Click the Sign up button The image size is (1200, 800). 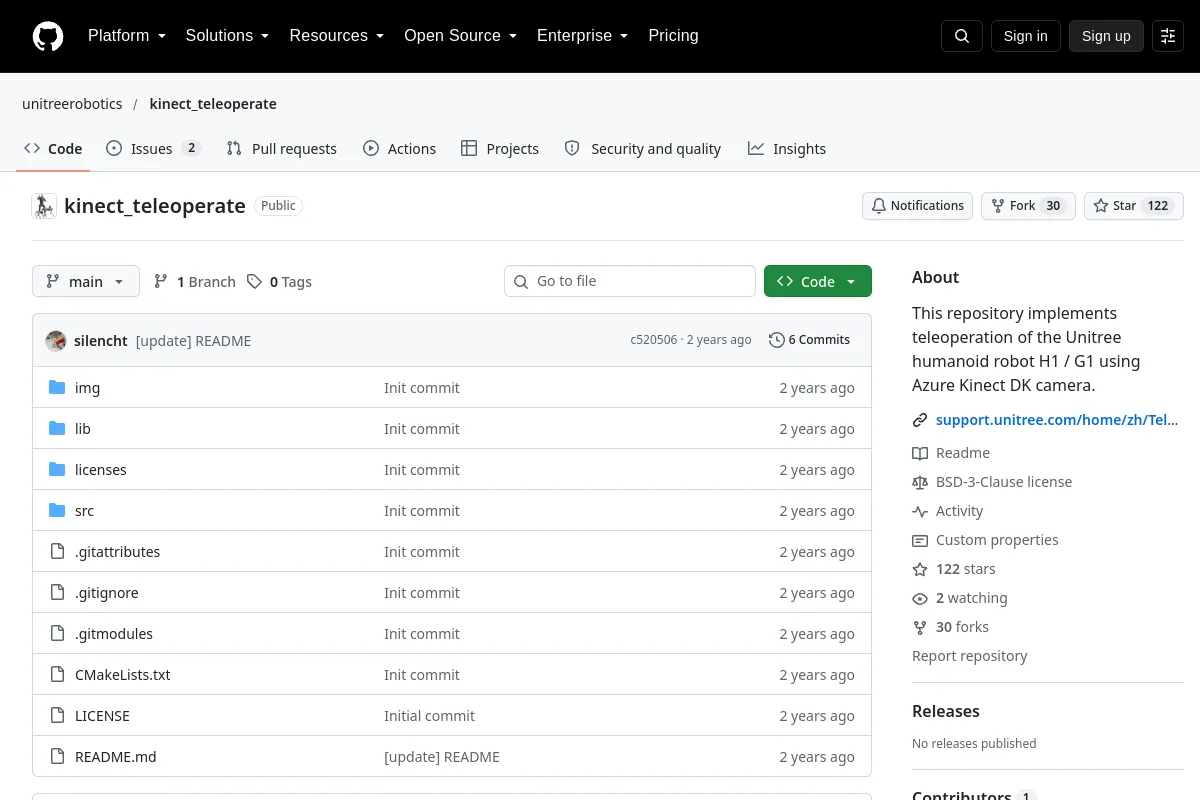click(x=1106, y=36)
